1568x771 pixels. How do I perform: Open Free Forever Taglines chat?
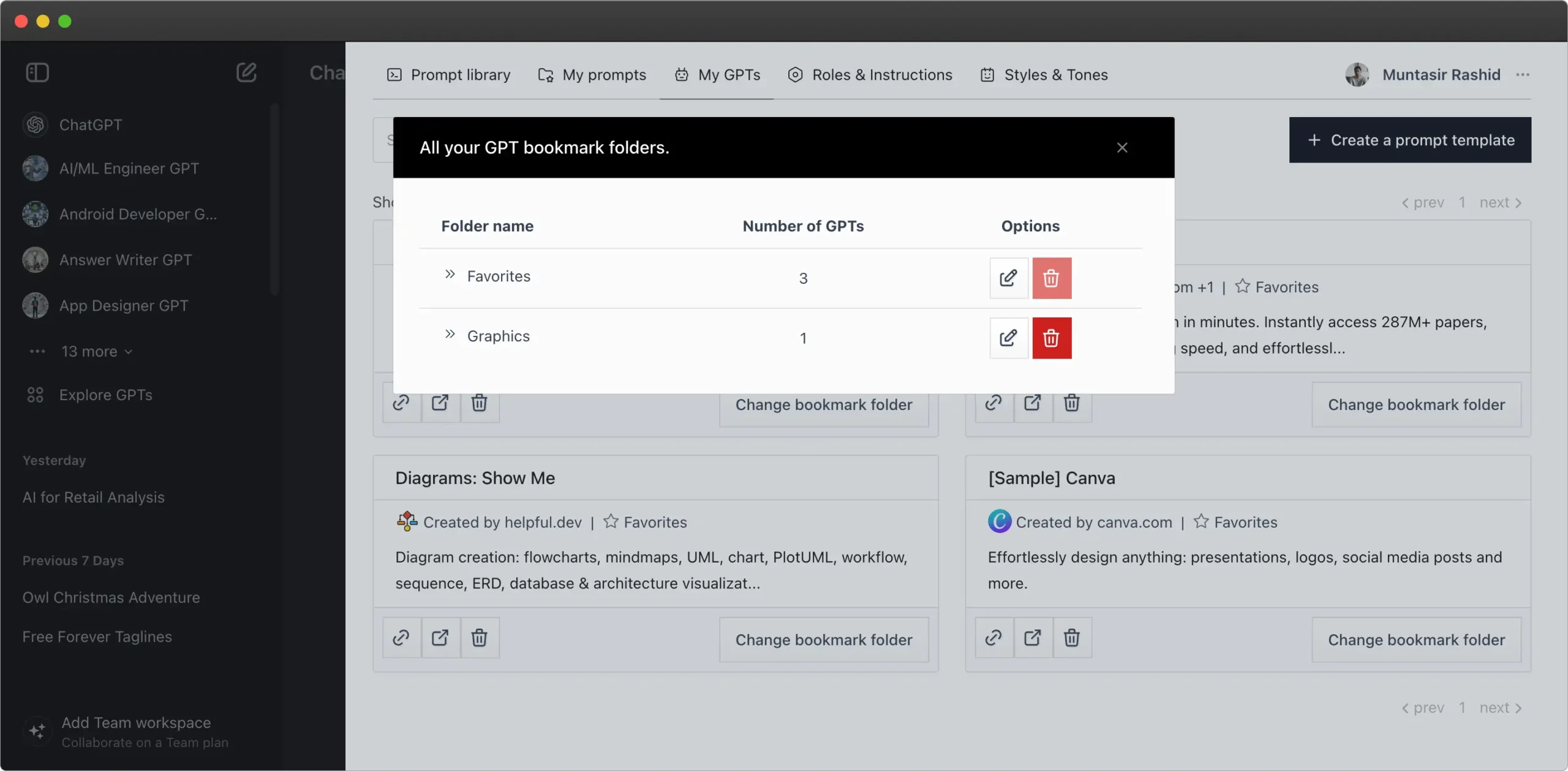pyautogui.click(x=97, y=637)
